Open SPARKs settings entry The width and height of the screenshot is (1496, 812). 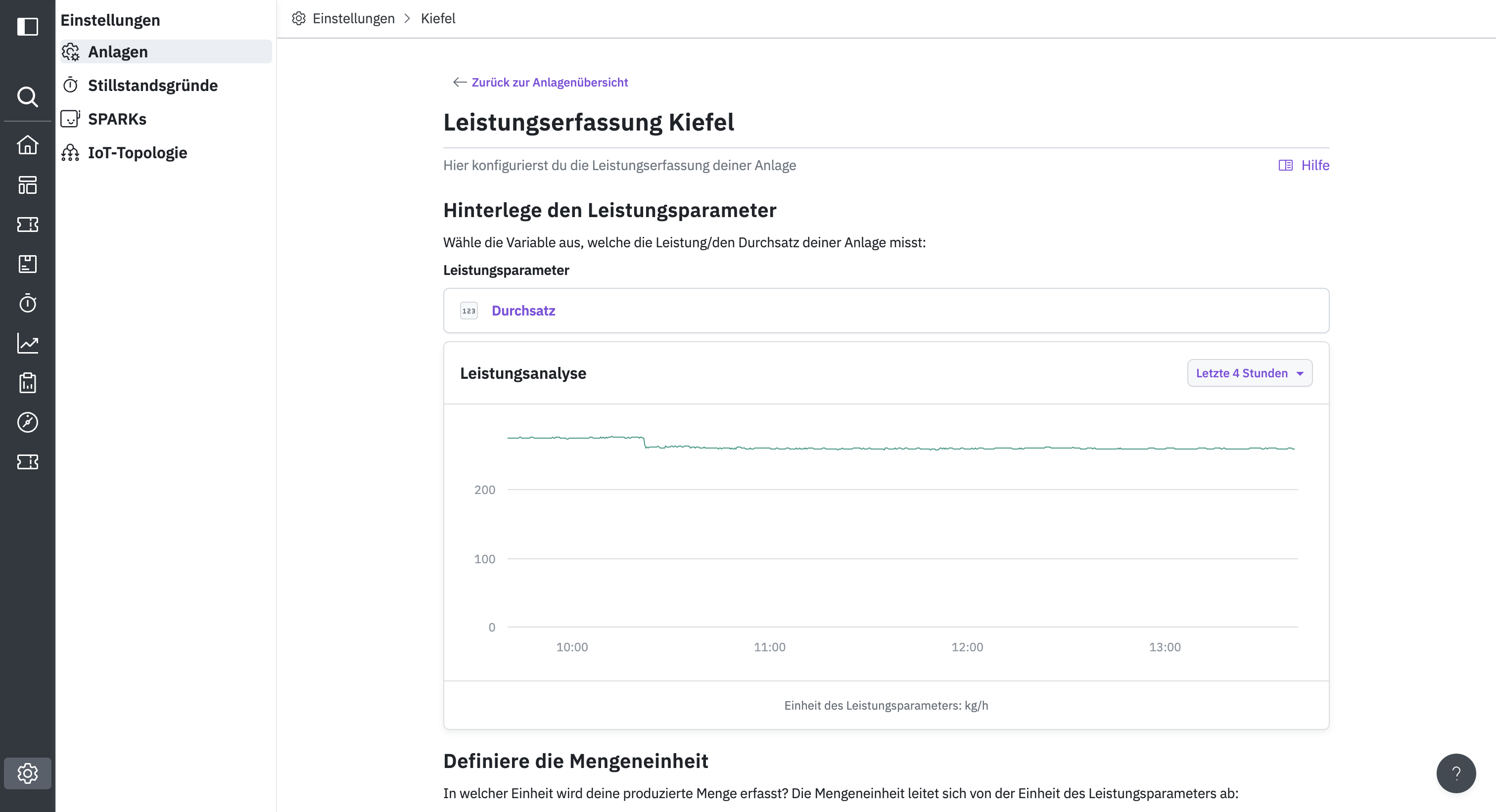click(x=117, y=119)
